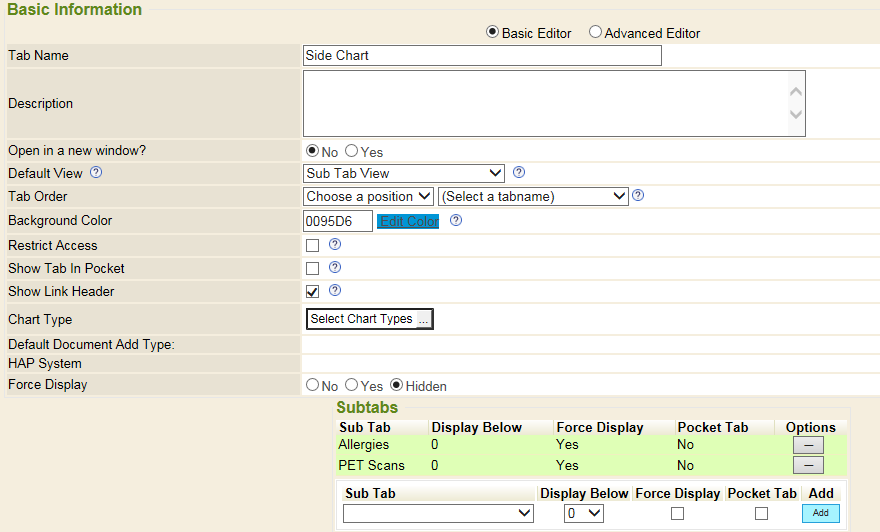The width and height of the screenshot is (880, 532).
Task: Click into the Tab Name text field
Action: [x=482, y=56]
